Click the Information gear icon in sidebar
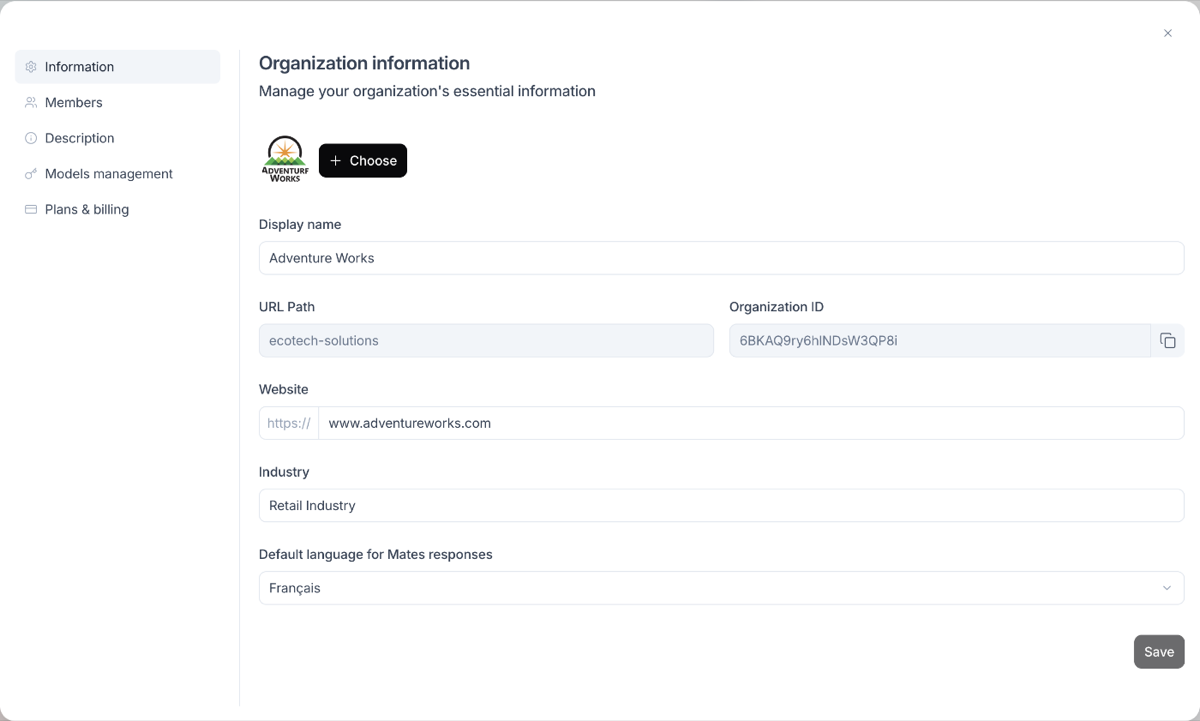Screen dimensions: 1200x721 click(x=31, y=67)
